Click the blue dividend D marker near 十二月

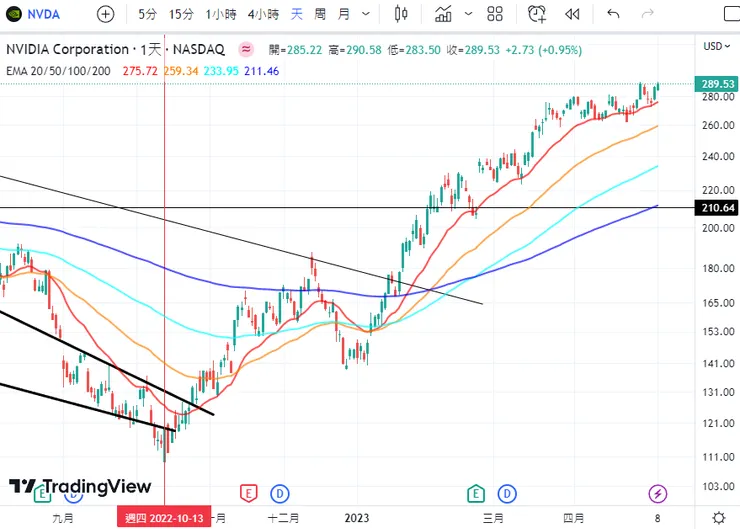coord(279,494)
